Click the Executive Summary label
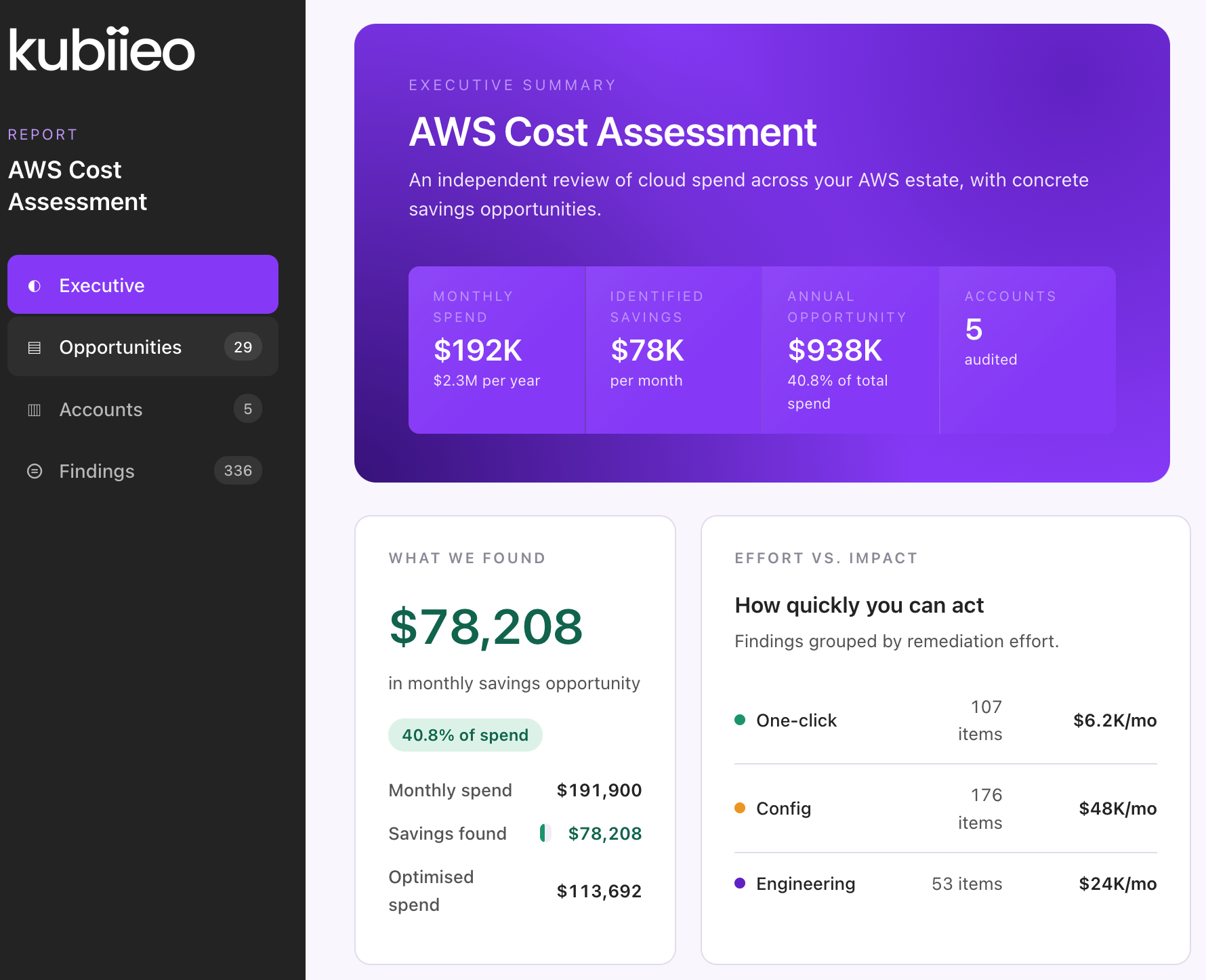1206x980 pixels. pyautogui.click(x=512, y=85)
